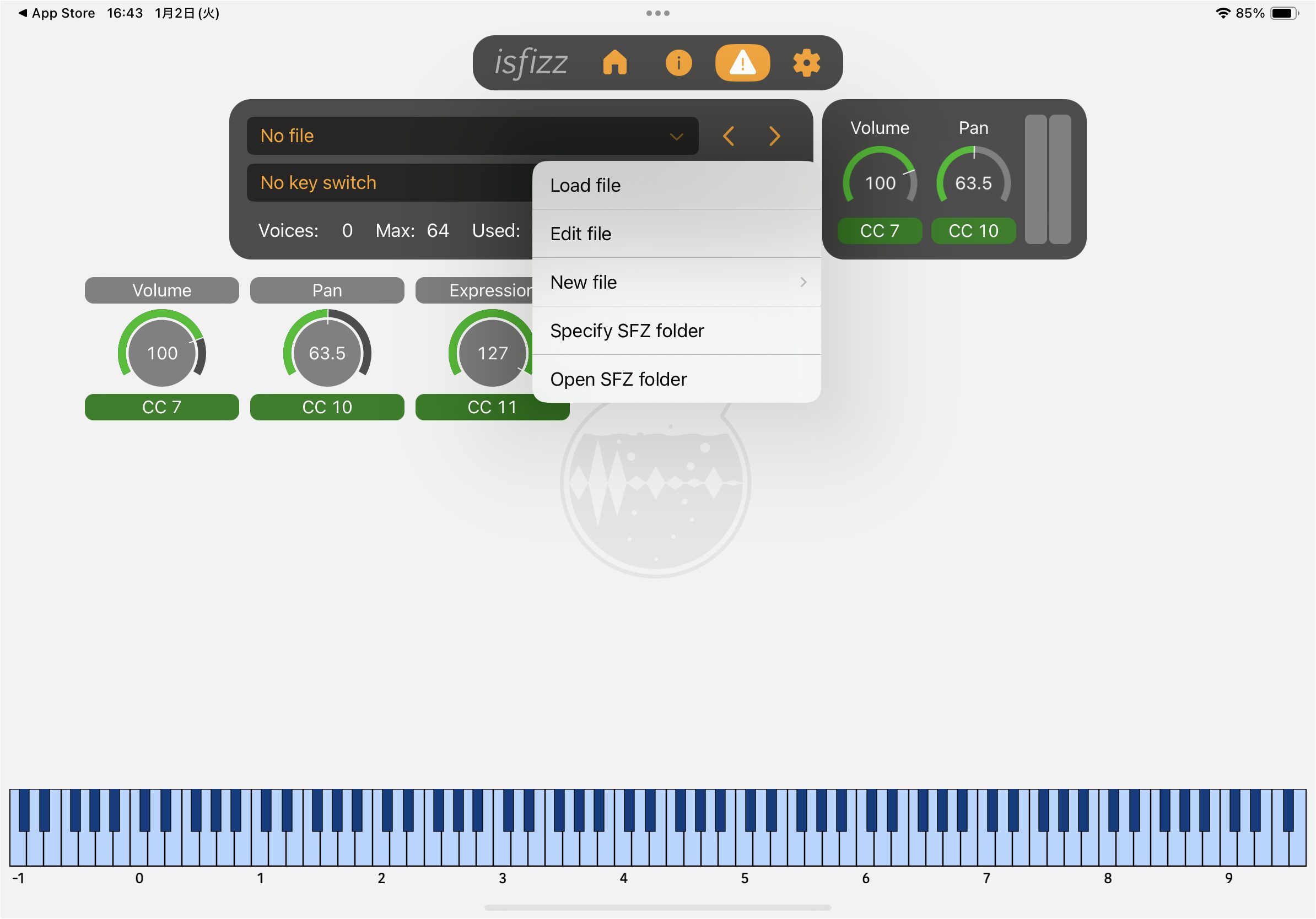Click the CC 11 button under Expression
The height and width of the screenshot is (919, 1316).
pos(492,407)
